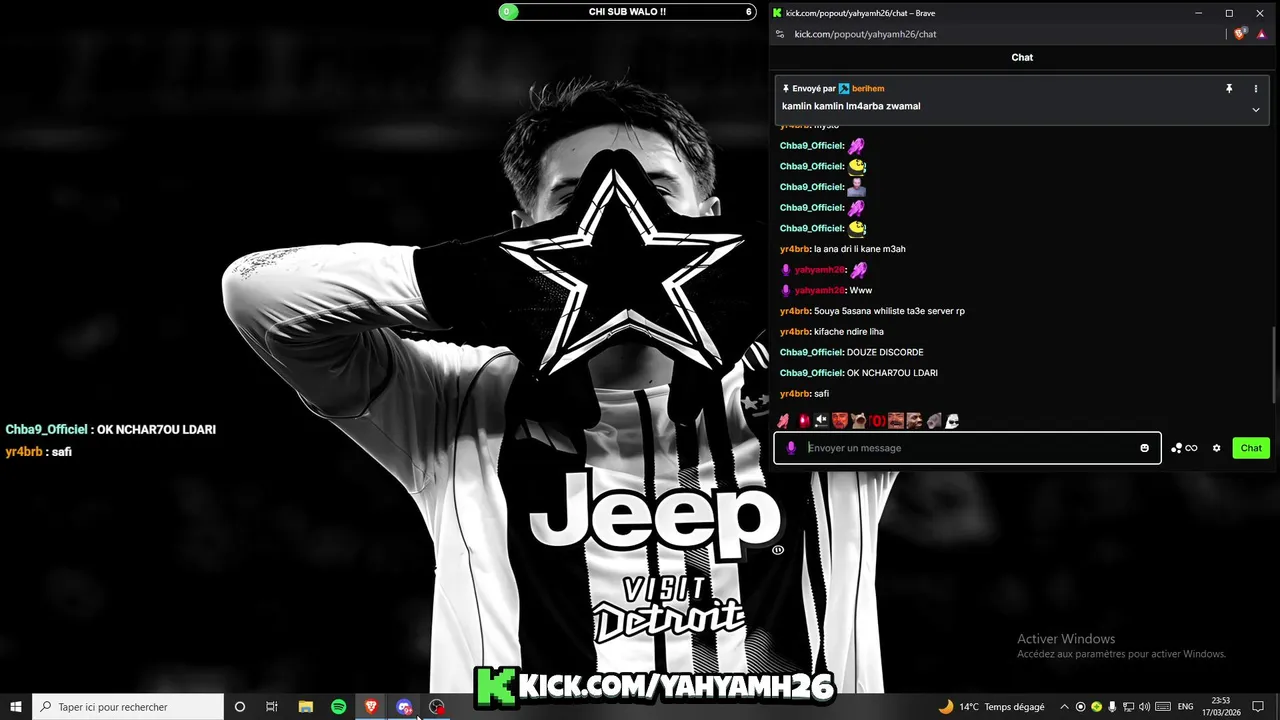Switch to Brave browser in the taskbar

point(371,707)
